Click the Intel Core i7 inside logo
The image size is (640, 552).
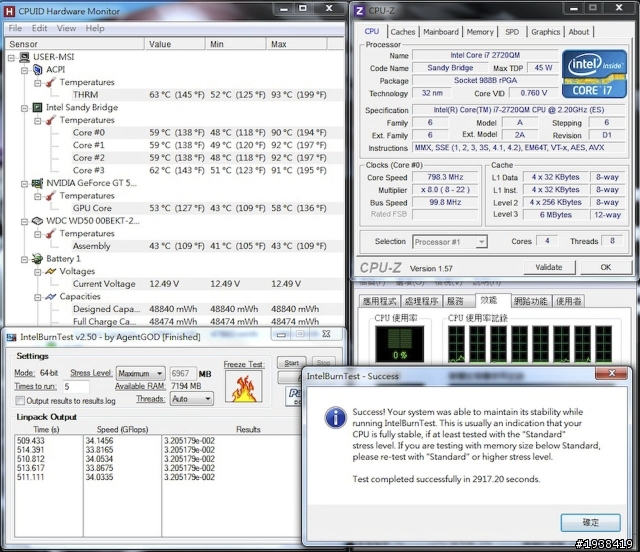tap(594, 74)
